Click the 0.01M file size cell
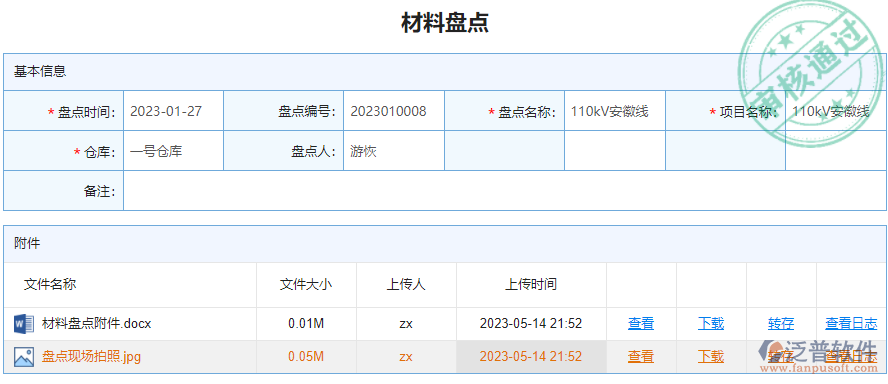This screenshot has height=384, width=888. [306, 324]
